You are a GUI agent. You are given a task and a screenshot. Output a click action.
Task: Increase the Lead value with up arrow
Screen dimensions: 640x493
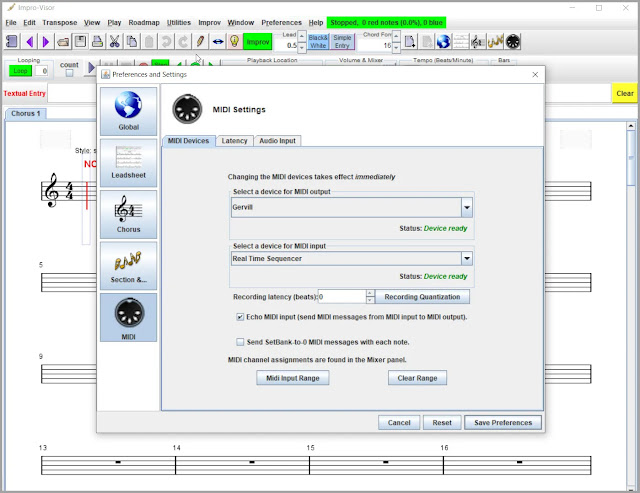(x=302, y=36)
